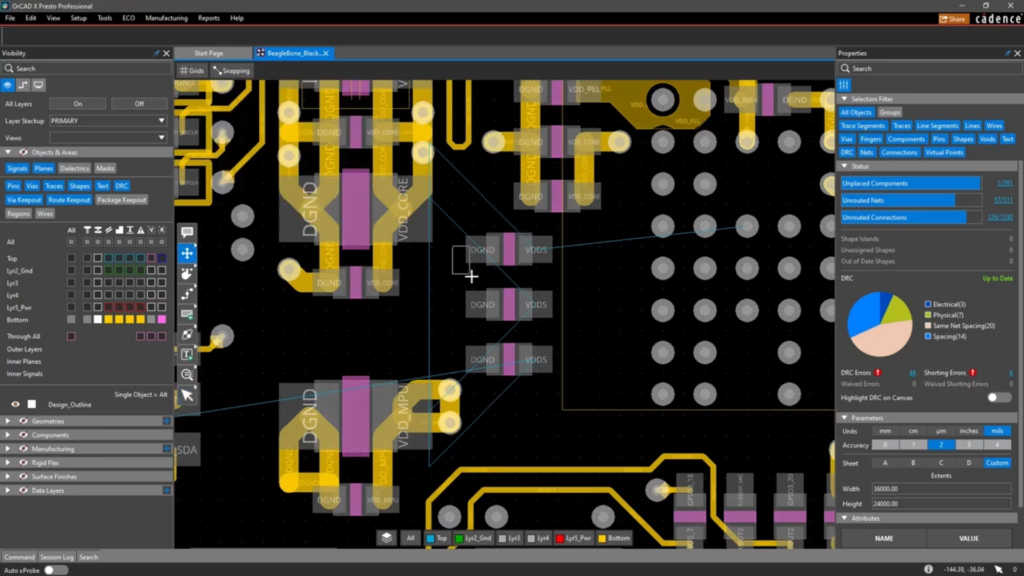Switch to the Start Page tab
Screen dimensions: 1024x576
tap(209, 53)
